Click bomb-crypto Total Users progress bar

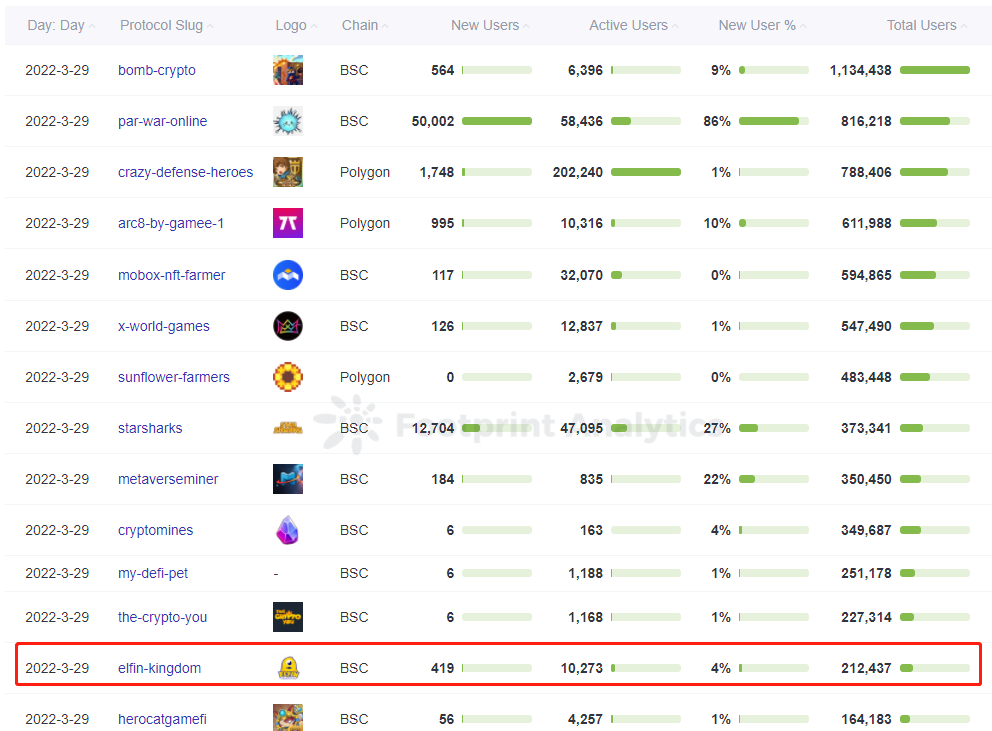coord(935,70)
